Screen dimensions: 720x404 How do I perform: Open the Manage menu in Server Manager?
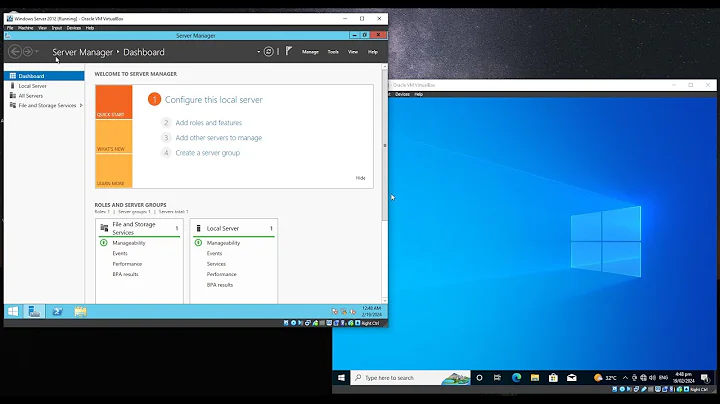point(310,52)
